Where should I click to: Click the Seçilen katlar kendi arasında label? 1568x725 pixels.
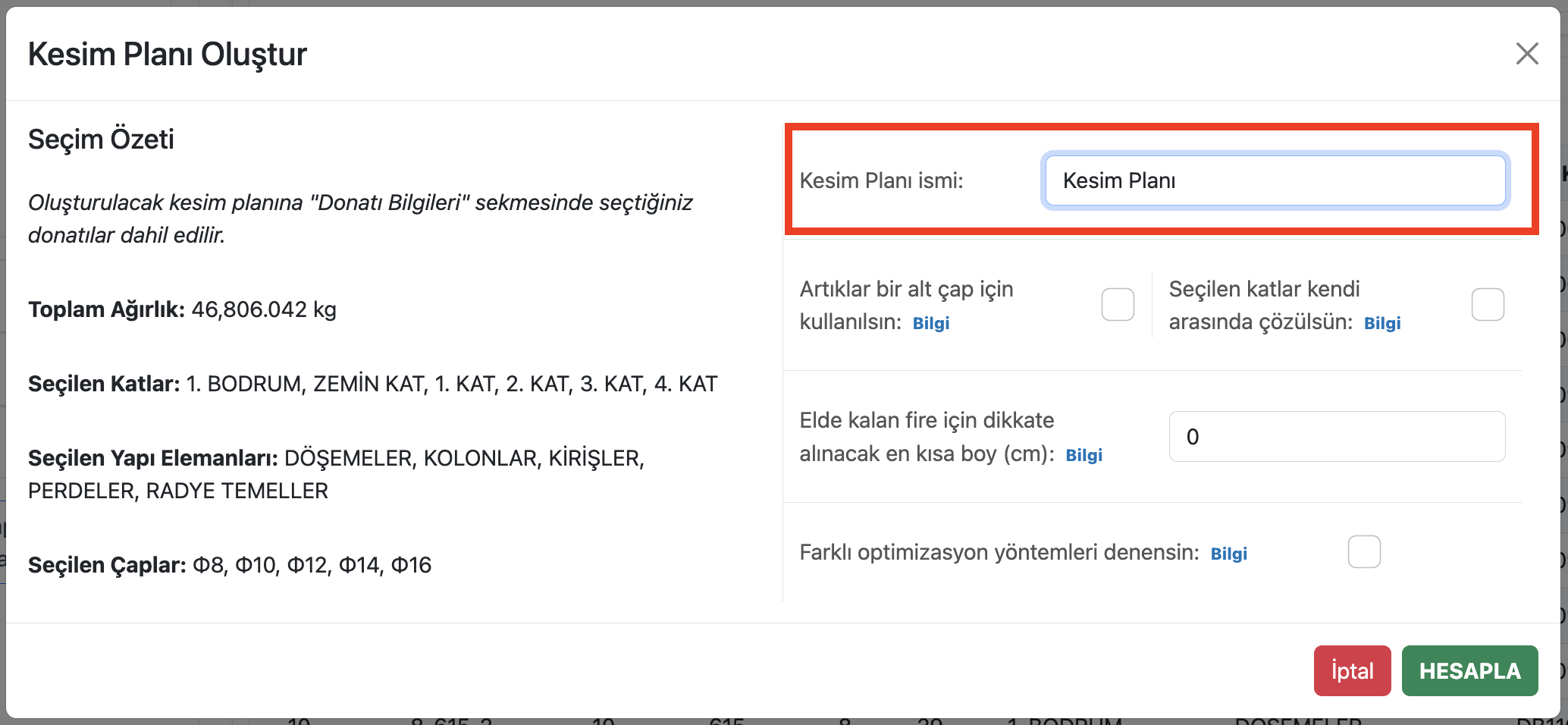(x=1264, y=289)
